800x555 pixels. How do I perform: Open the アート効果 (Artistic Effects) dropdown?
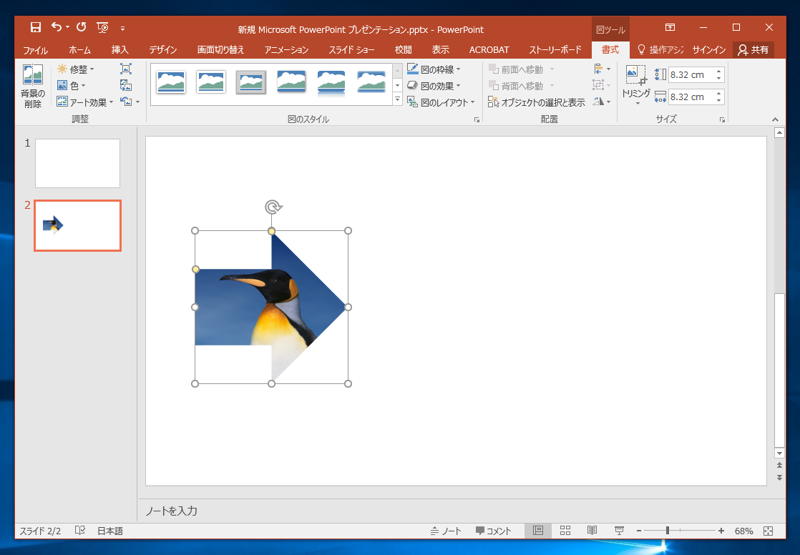coord(85,102)
